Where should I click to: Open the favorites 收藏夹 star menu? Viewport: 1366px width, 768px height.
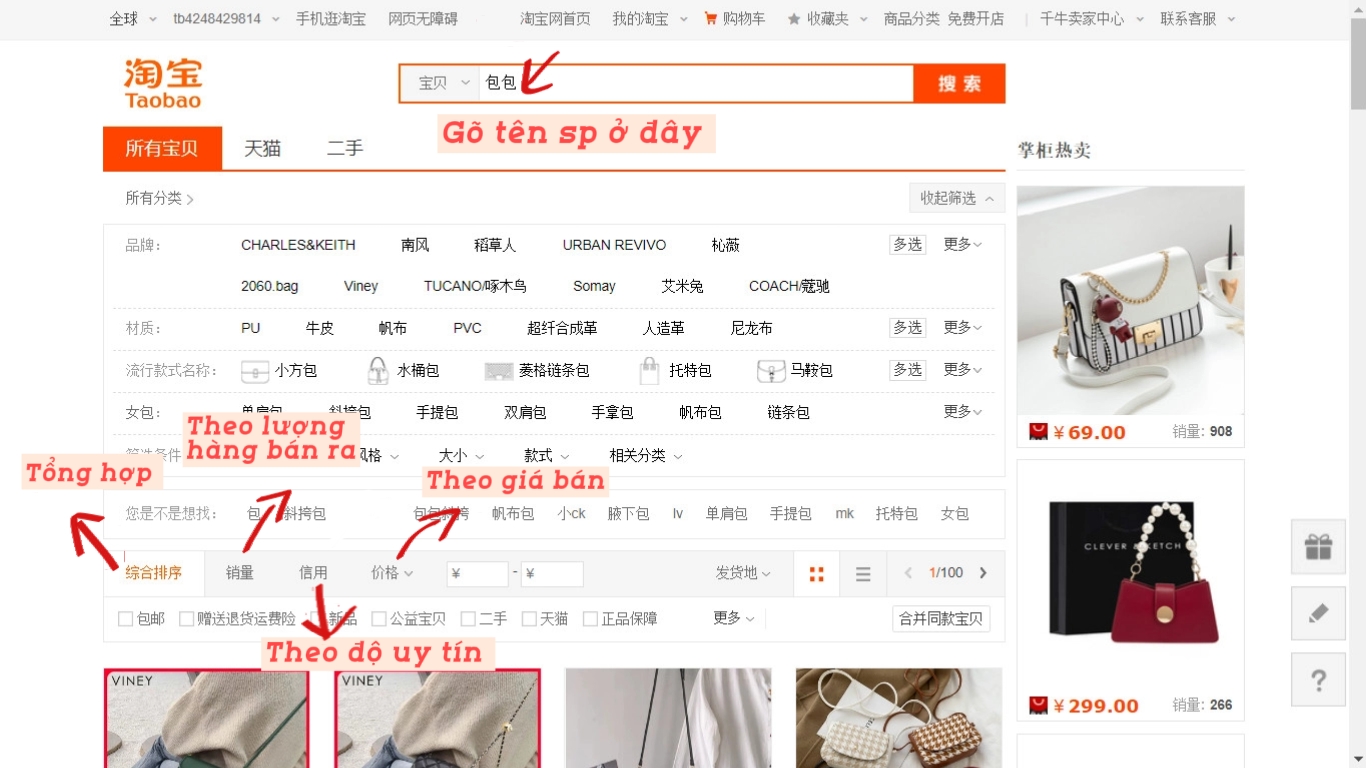(828, 18)
